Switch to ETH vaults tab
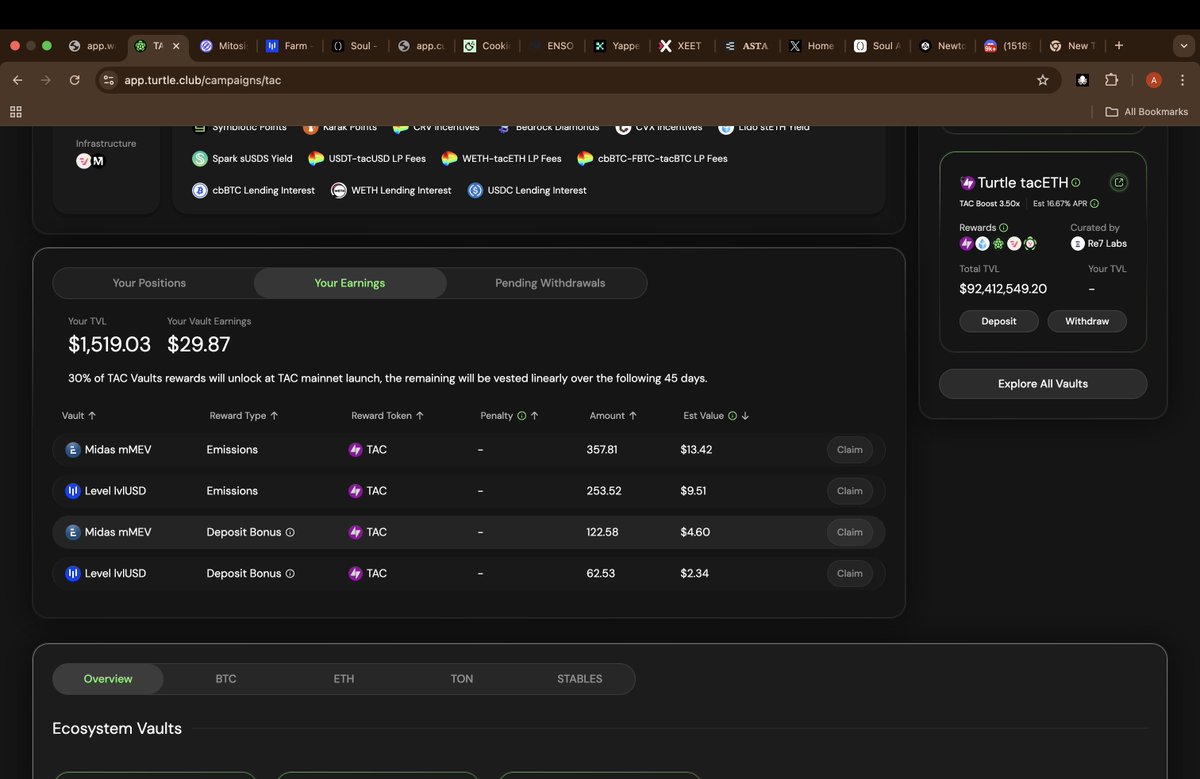 coord(344,679)
